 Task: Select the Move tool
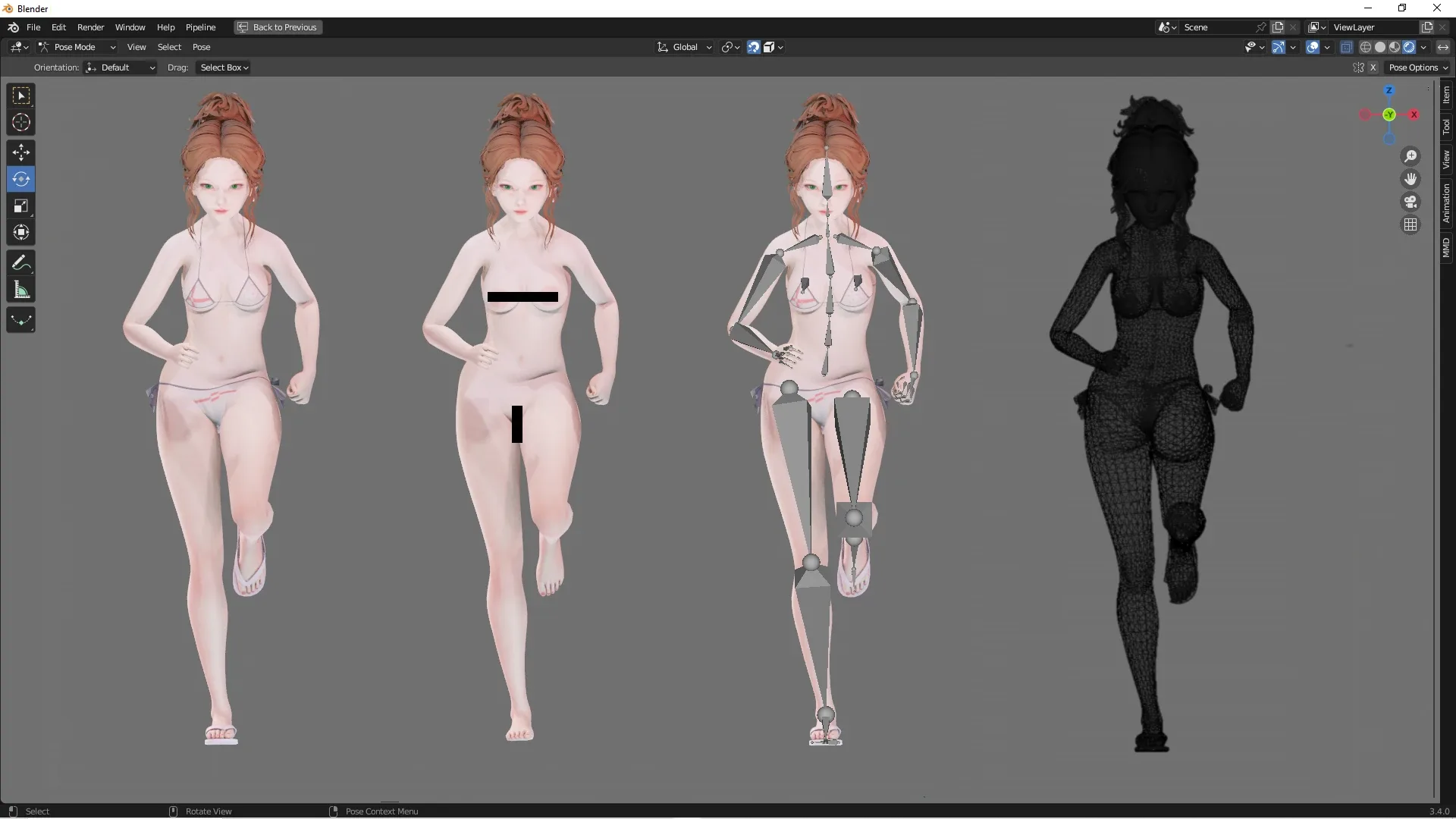point(20,152)
